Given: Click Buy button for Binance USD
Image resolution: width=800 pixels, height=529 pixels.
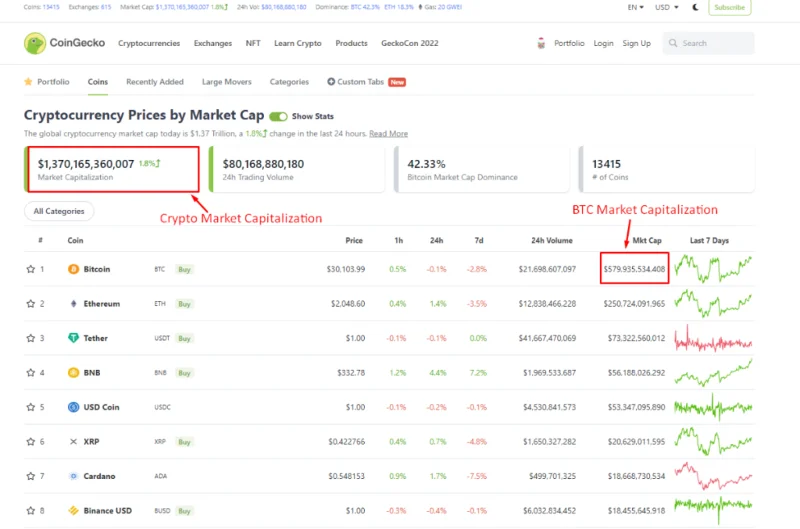Looking at the screenshot, I should (x=184, y=511).
